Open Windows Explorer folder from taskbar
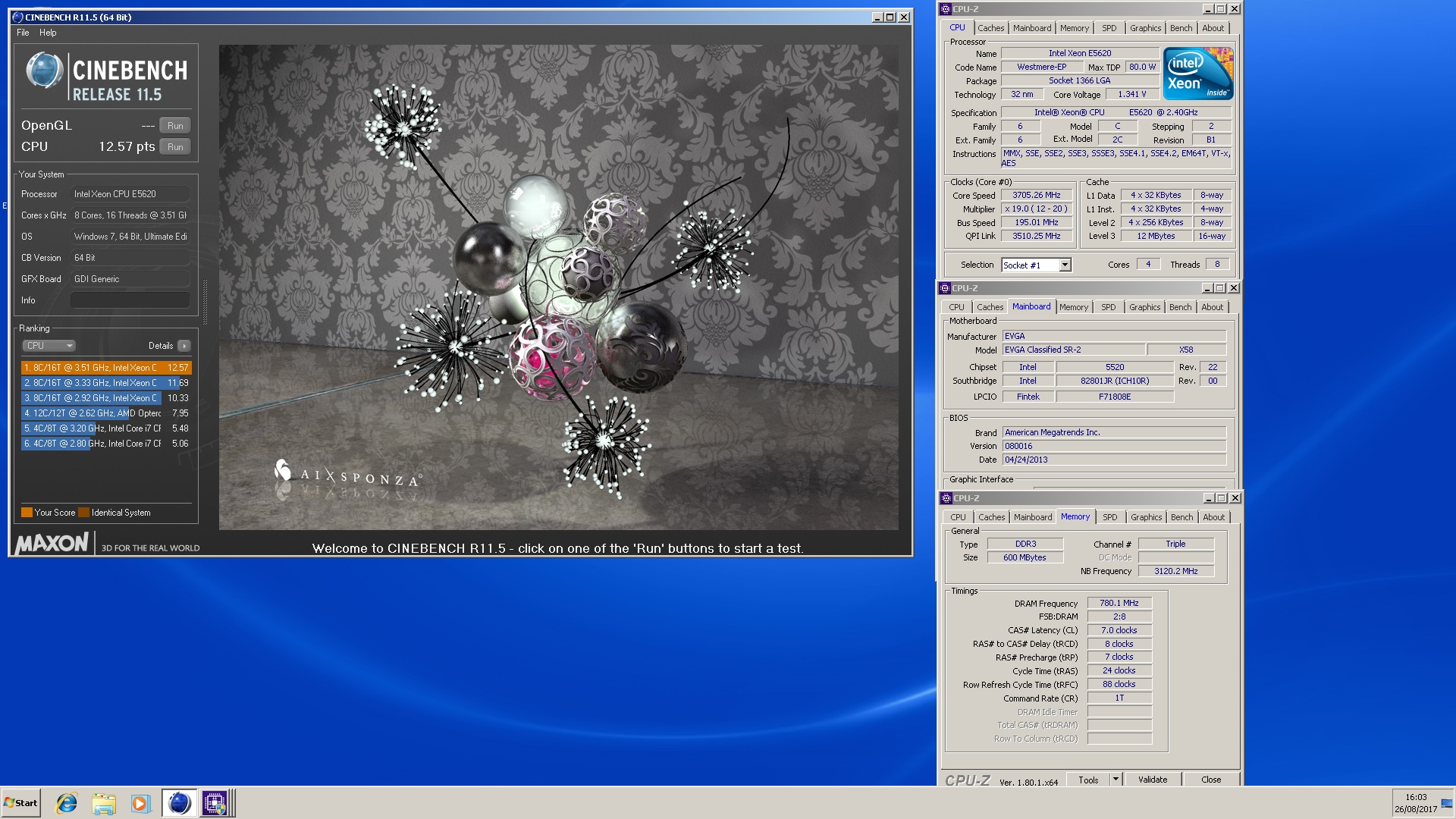The width and height of the screenshot is (1456, 819). (104, 803)
